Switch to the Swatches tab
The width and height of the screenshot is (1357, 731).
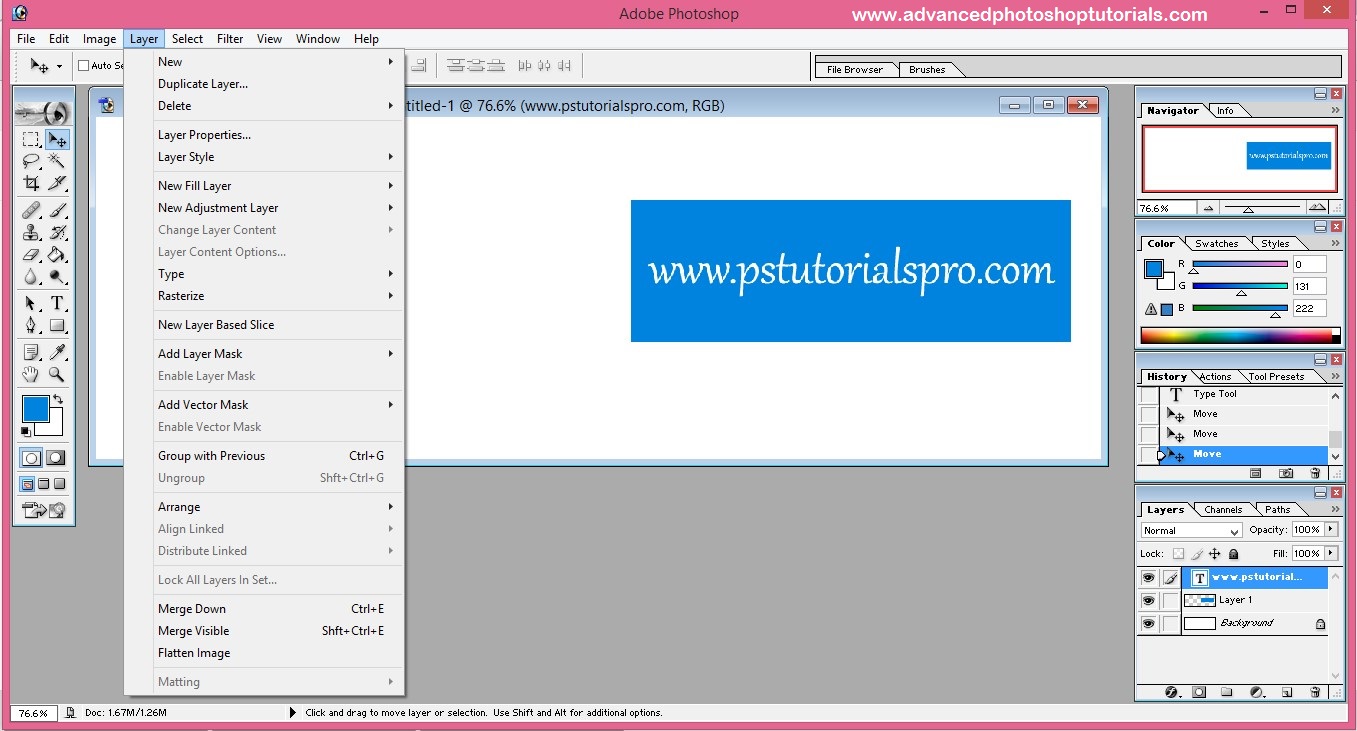tap(1217, 244)
